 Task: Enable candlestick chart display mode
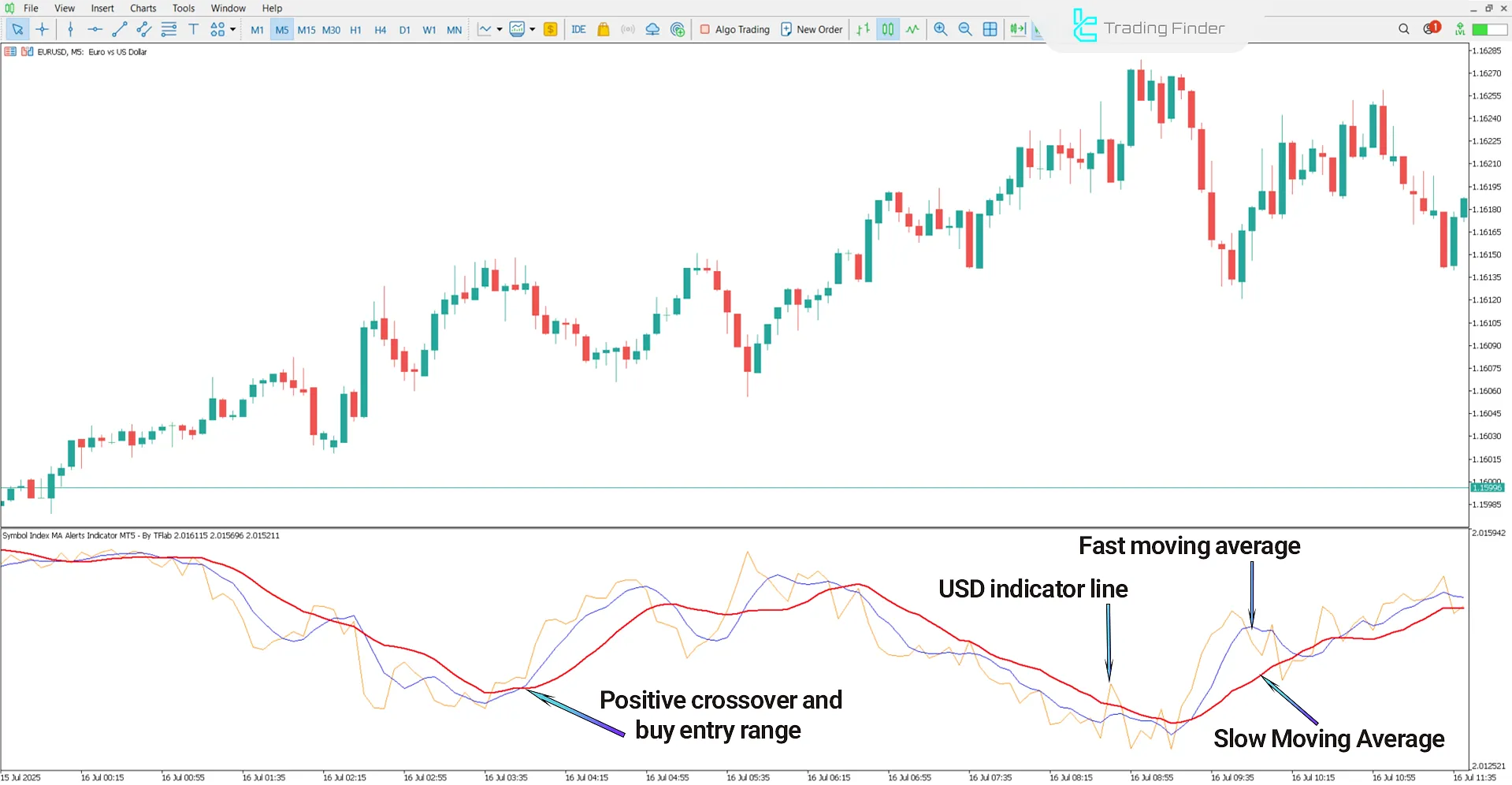coord(888,29)
